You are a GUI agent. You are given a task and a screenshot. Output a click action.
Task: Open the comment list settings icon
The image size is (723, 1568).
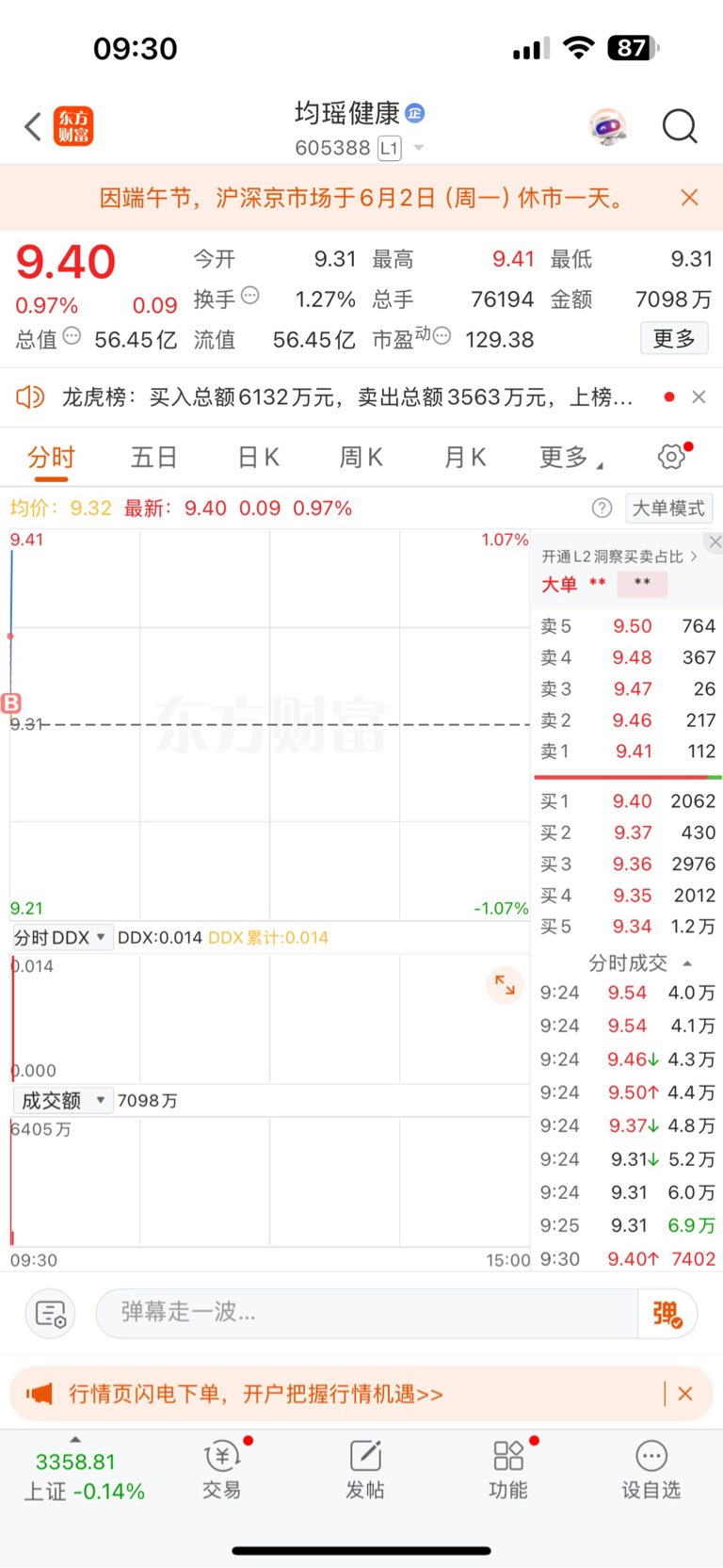point(50,1313)
